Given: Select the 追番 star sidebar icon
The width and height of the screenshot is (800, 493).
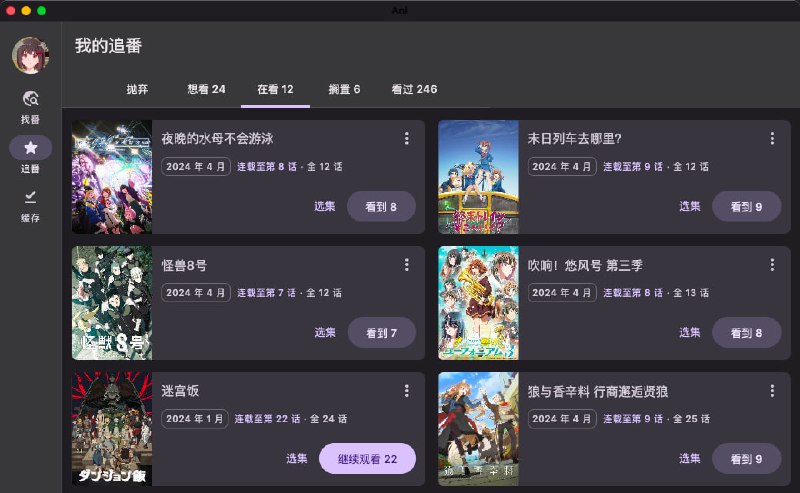Looking at the screenshot, I should pos(31,148).
